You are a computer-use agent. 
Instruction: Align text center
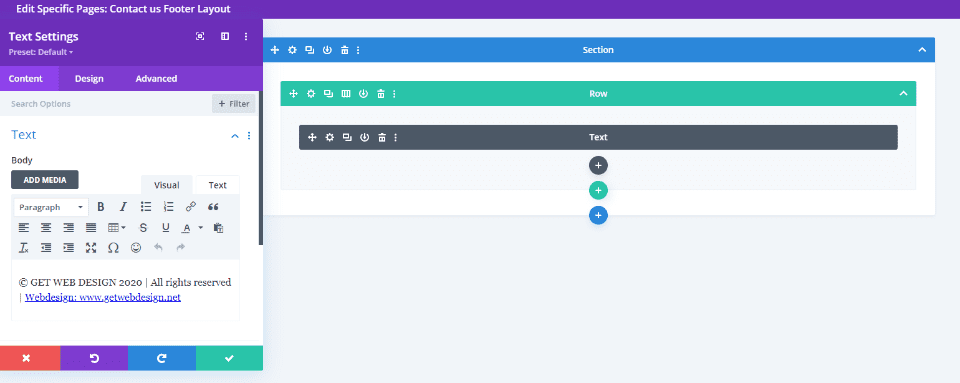coord(46,228)
